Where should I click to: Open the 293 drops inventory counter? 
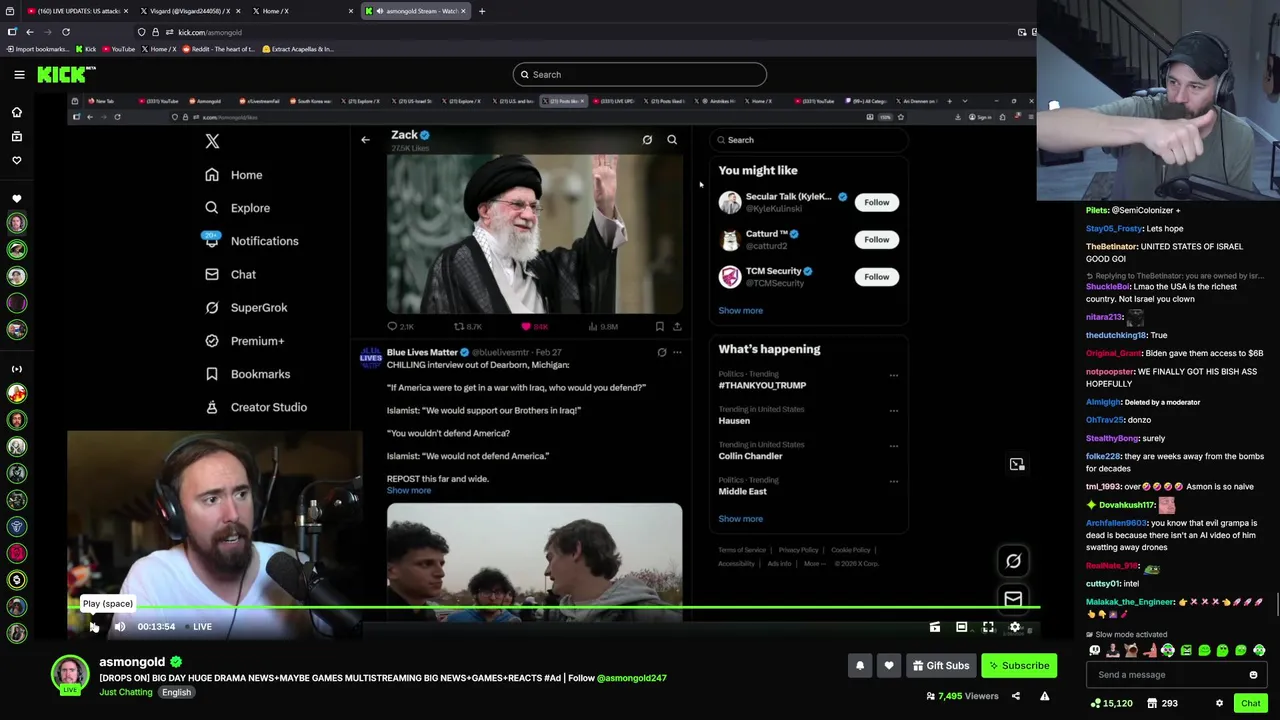coord(1161,703)
